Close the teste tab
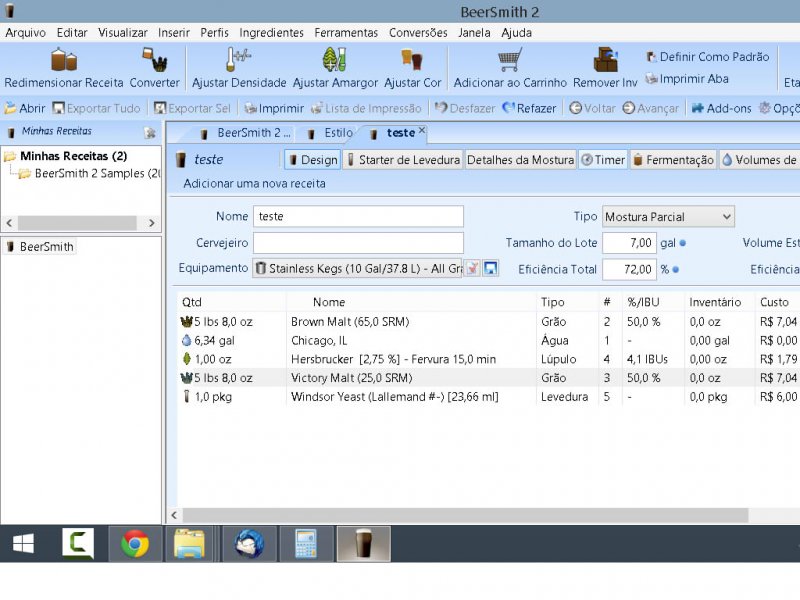Image resolution: width=800 pixels, height=600 pixels. [x=422, y=130]
